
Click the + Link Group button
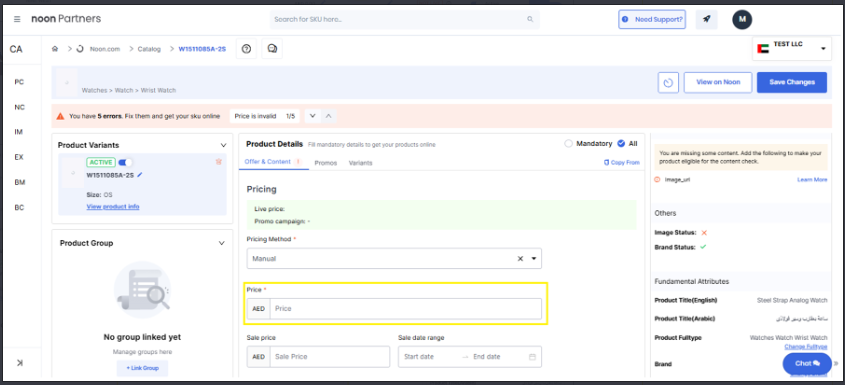142,368
